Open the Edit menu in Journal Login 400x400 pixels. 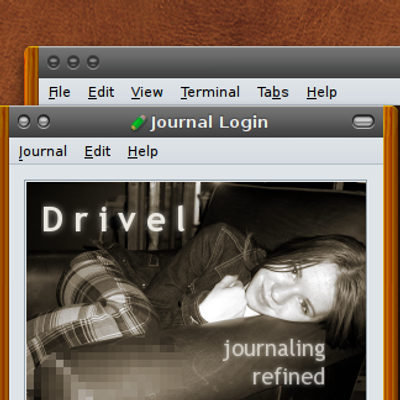click(x=97, y=152)
